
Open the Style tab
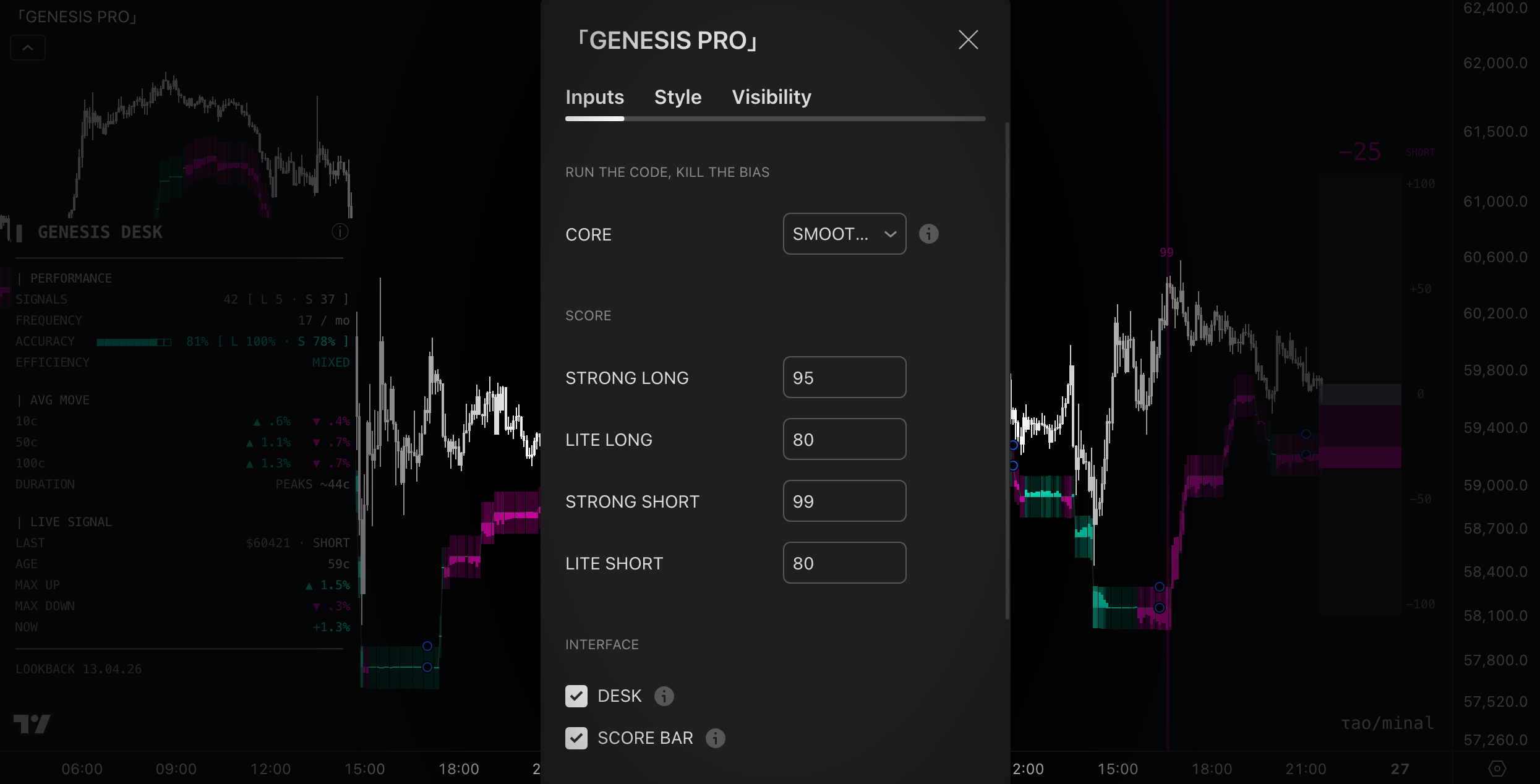(678, 97)
